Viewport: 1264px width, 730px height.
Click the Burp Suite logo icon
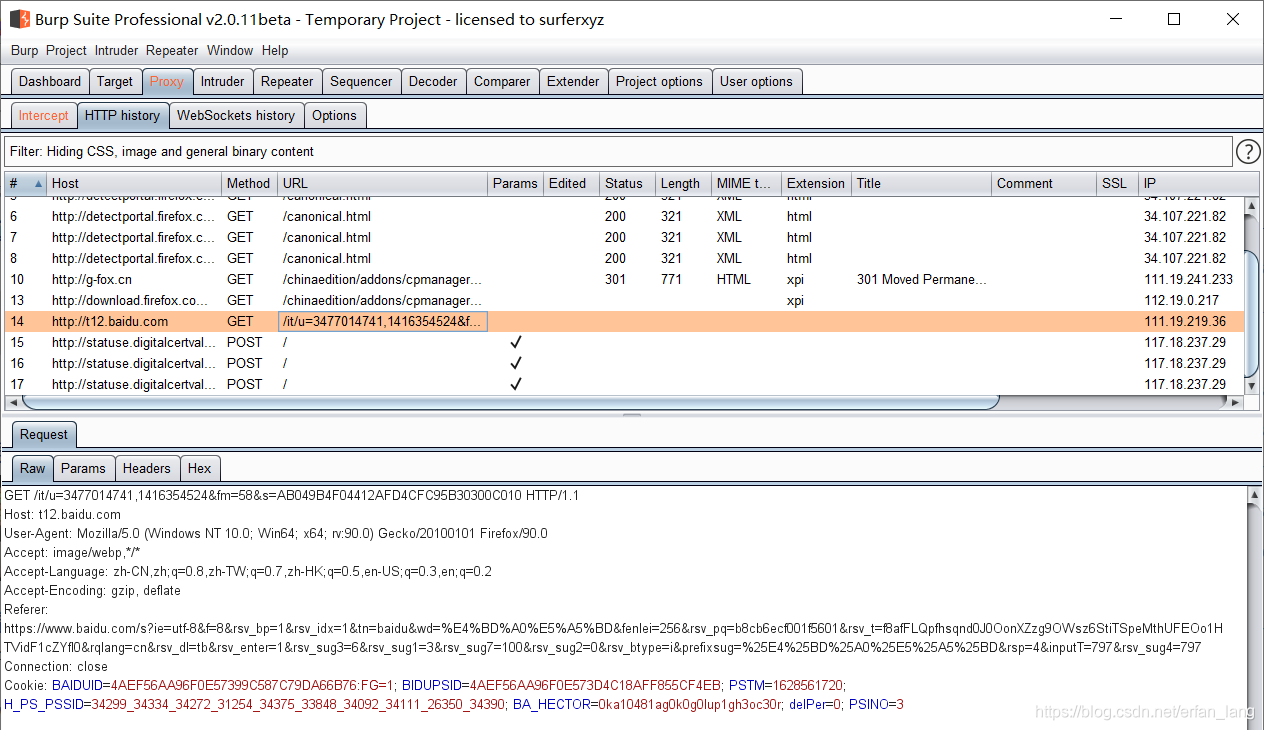click(19, 19)
